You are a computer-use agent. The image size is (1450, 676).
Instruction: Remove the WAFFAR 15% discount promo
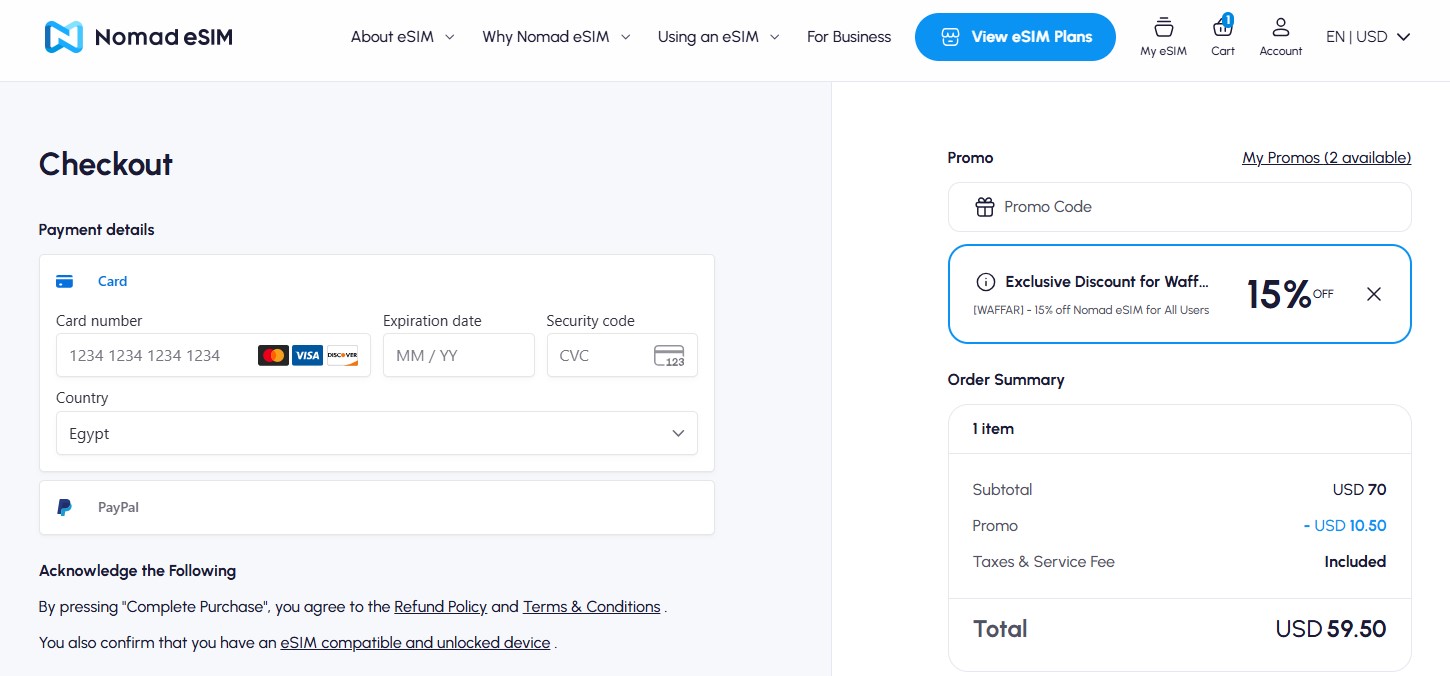click(x=1374, y=294)
